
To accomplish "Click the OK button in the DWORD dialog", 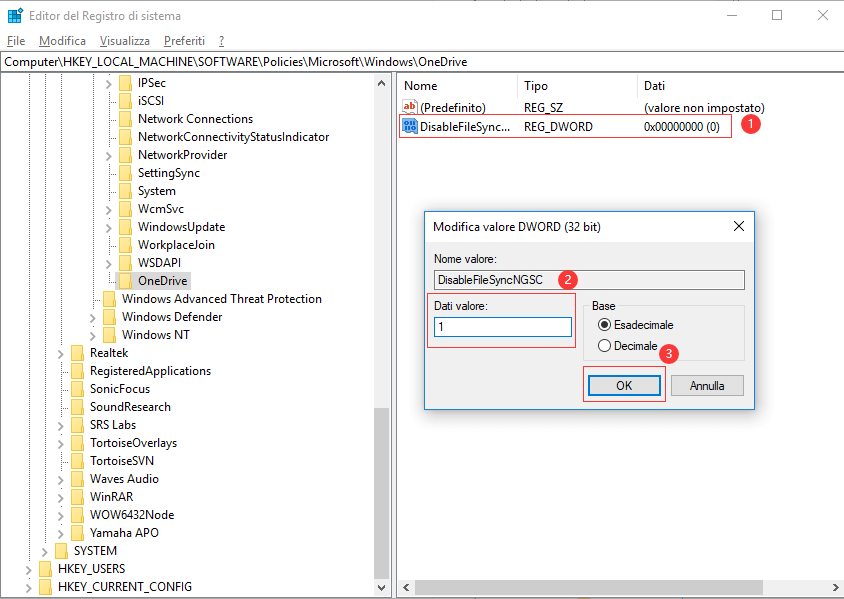I will pyautogui.click(x=624, y=385).
